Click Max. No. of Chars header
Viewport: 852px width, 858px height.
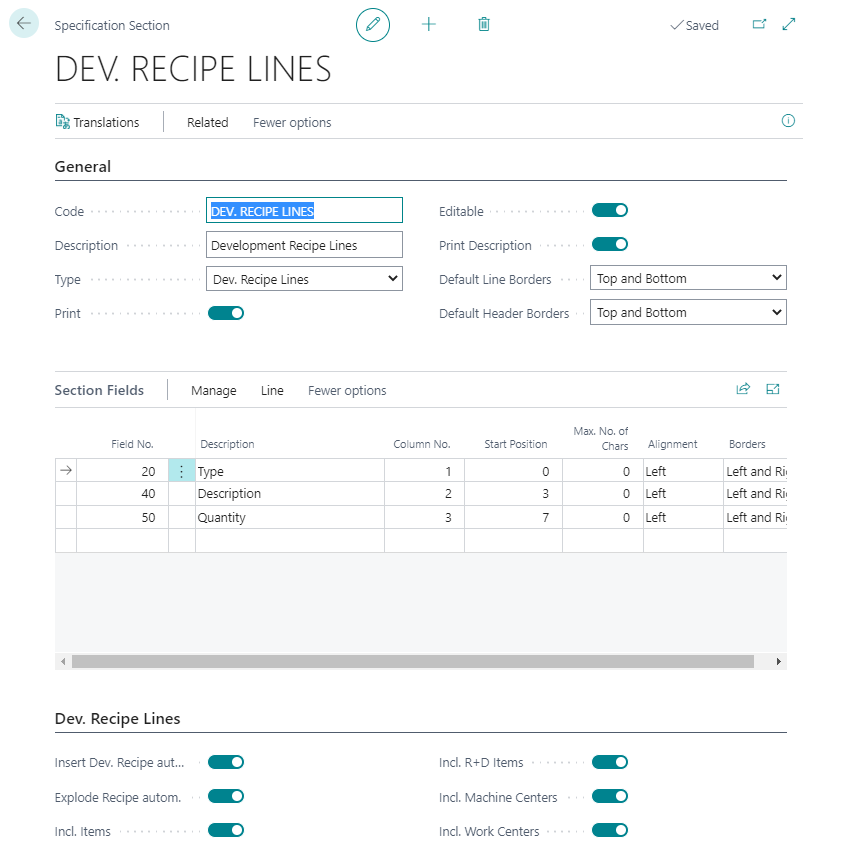coord(601,438)
